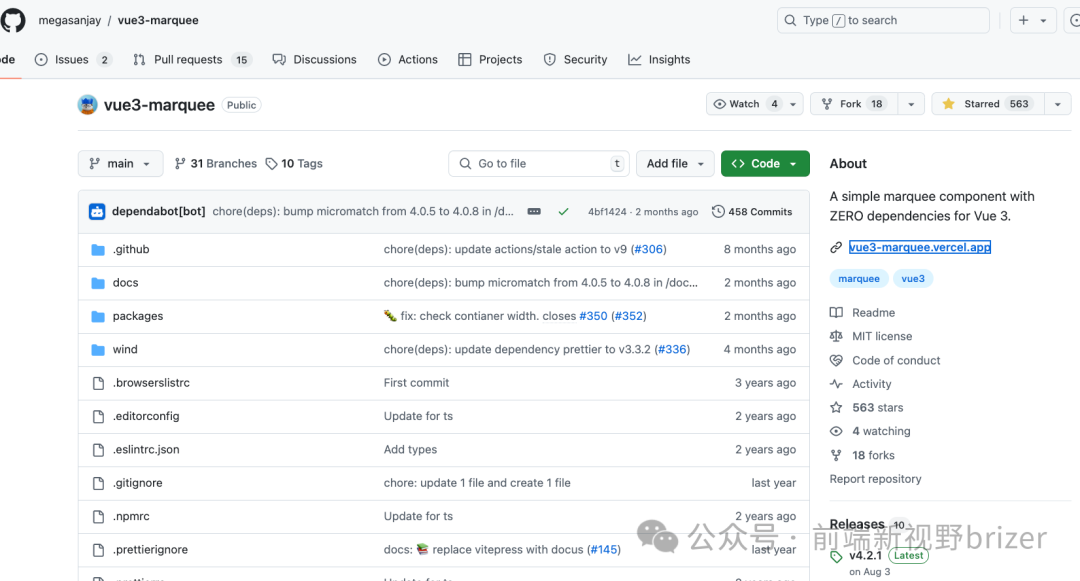Open the dependabot[bot] author link

[x=158, y=211]
